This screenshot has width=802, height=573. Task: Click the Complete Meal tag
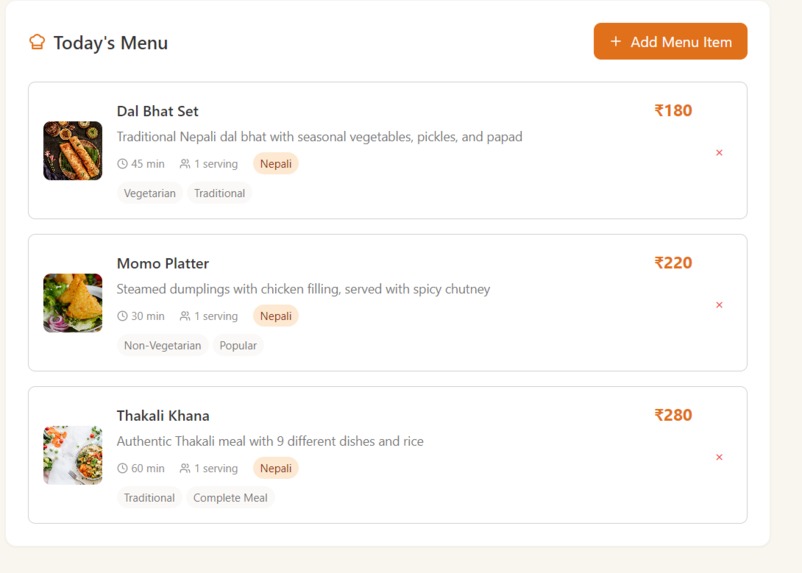click(x=230, y=498)
